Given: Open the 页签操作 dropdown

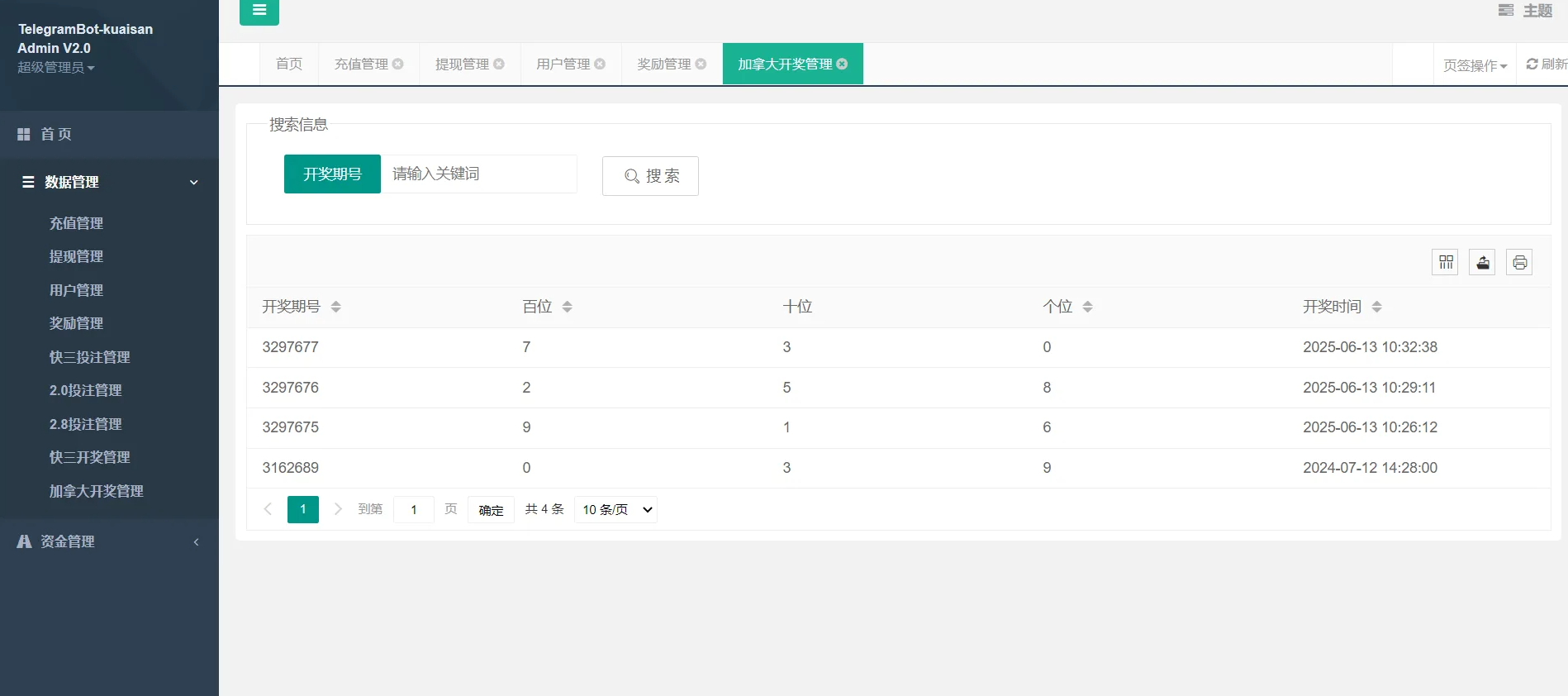Looking at the screenshot, I should (1475, 64).
